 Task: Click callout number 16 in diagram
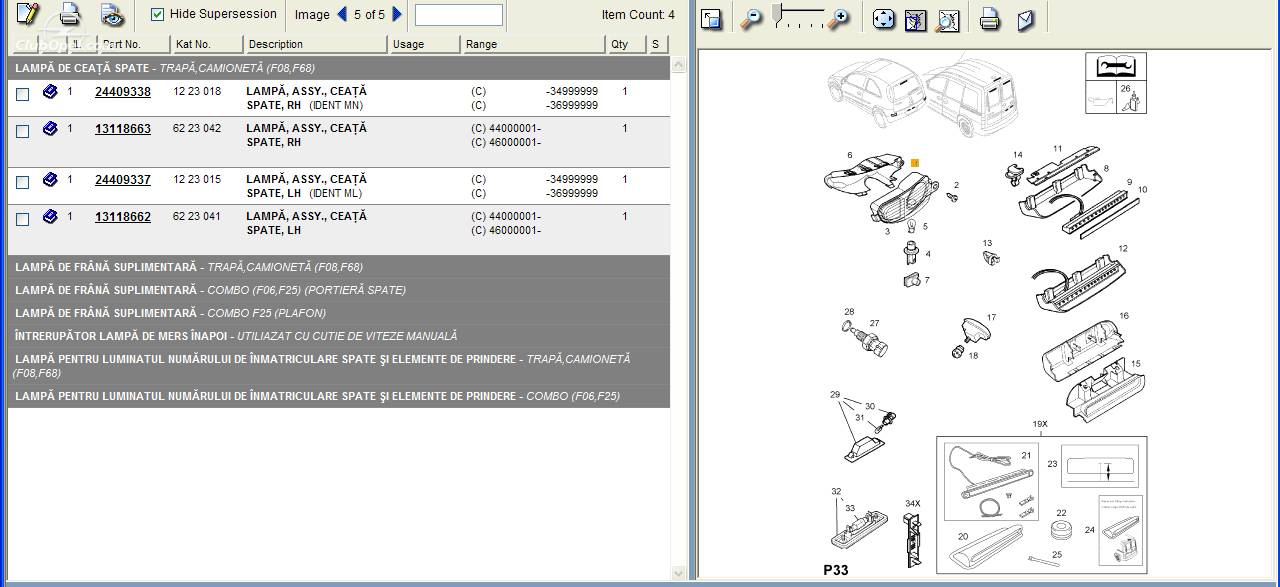point(1124,316)
